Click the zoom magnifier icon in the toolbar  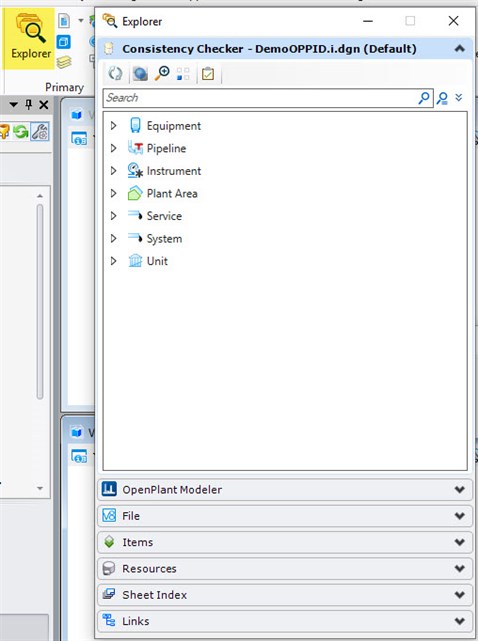162,74
